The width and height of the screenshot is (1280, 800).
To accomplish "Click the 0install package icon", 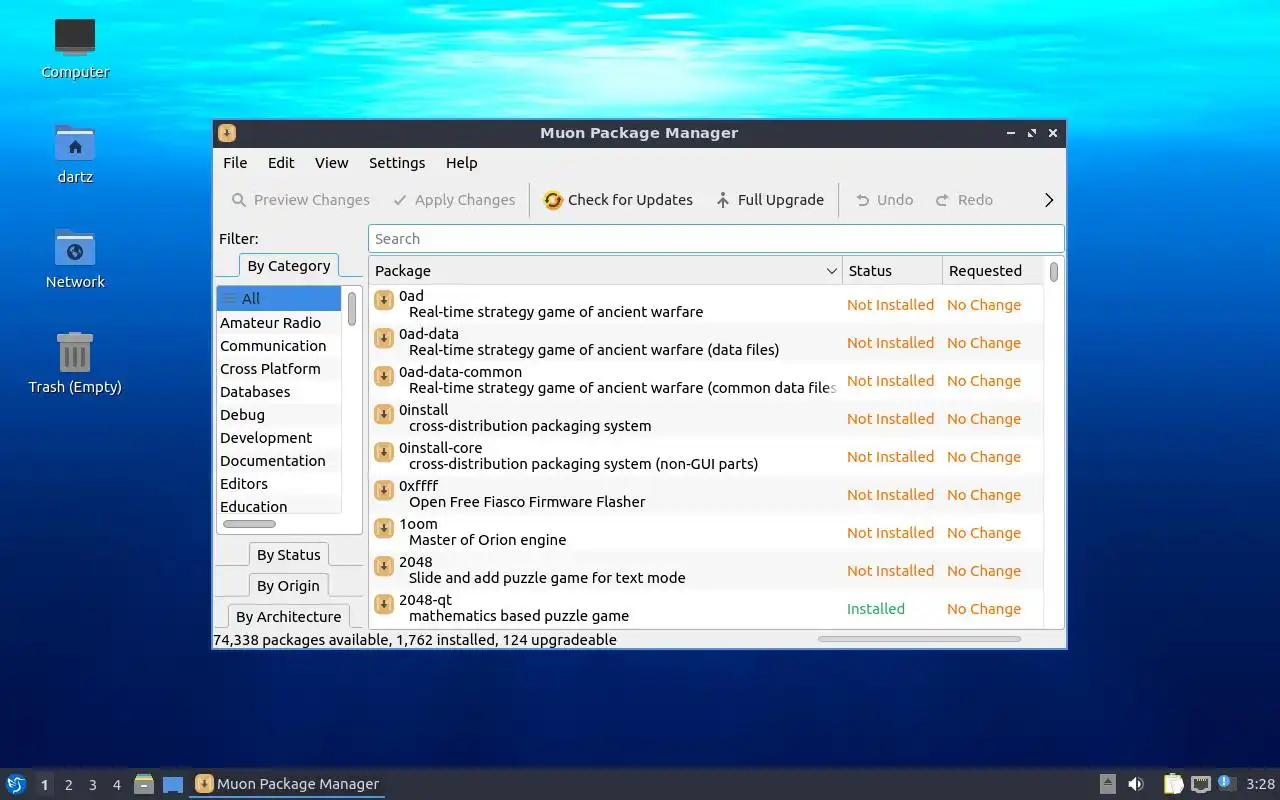I will click(384, 414).
